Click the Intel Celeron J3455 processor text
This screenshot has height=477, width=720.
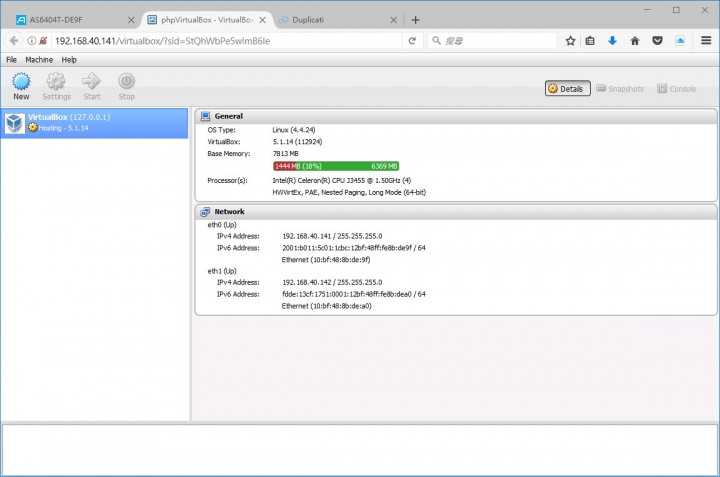tap(342, 180)
